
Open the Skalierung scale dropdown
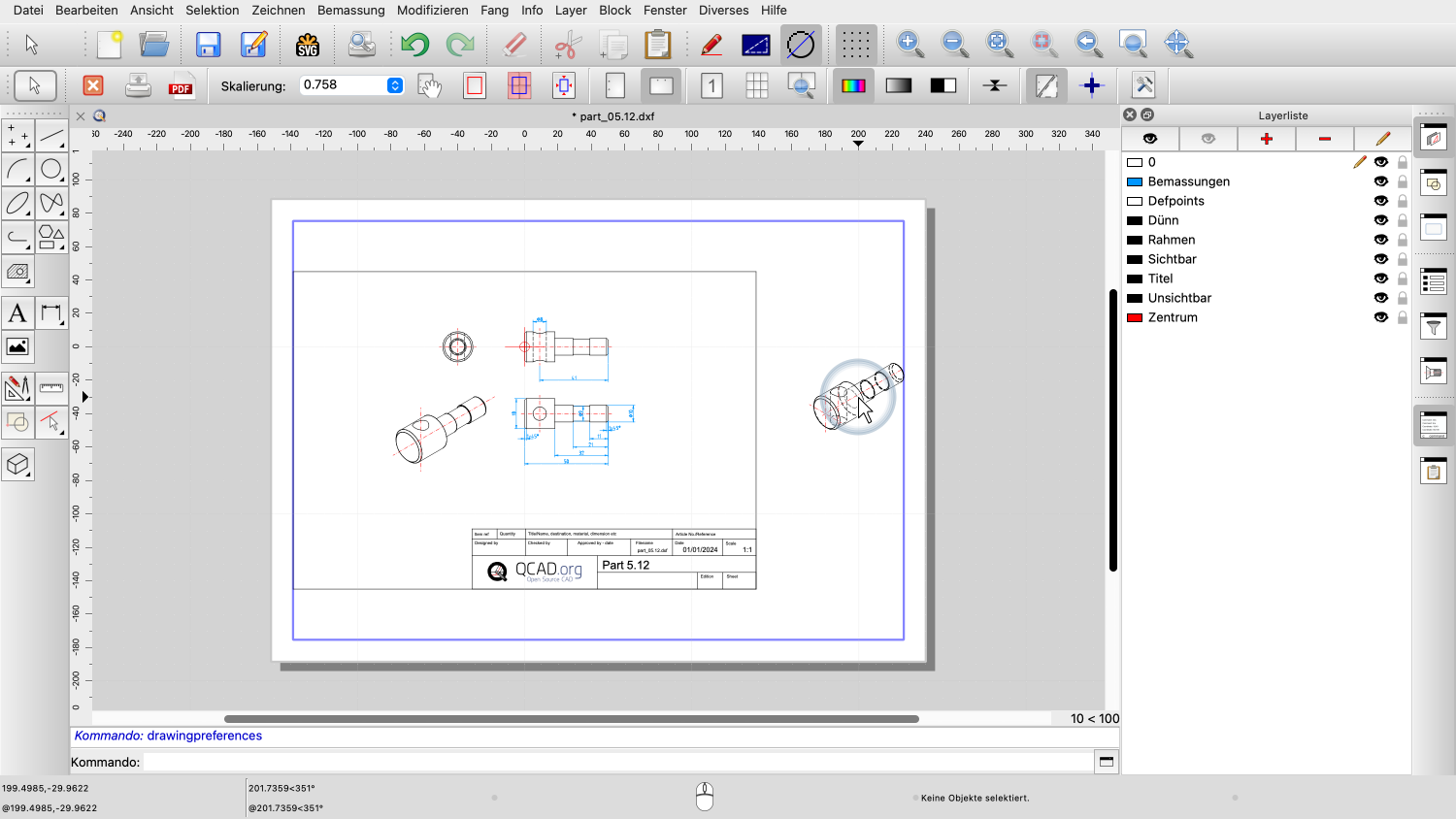tap(395, 85)
